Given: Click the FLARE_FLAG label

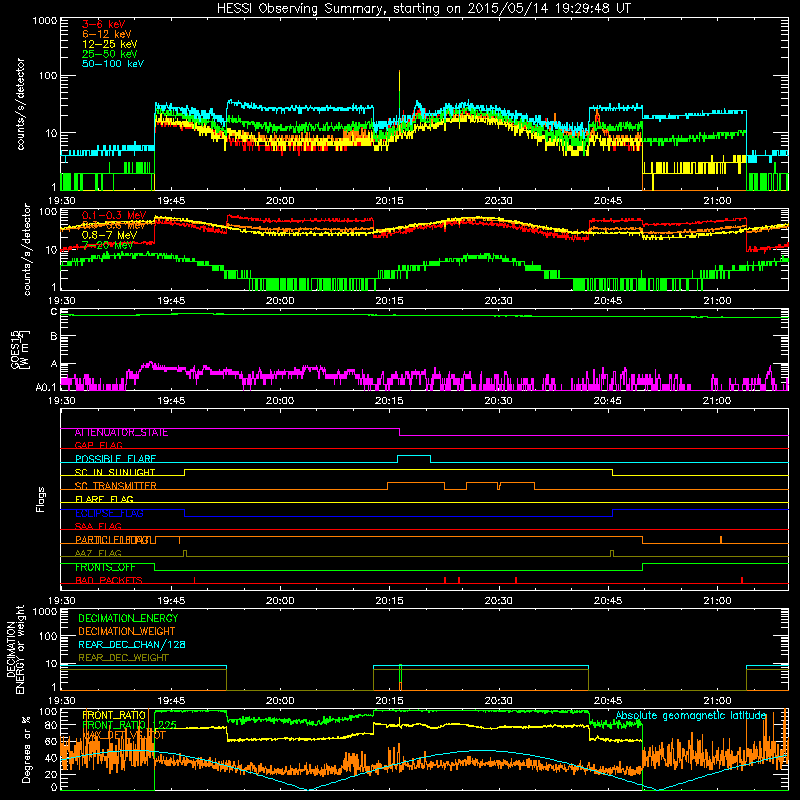Looking at the screenshot, I should pyautogui.click(x=104, y=499).
